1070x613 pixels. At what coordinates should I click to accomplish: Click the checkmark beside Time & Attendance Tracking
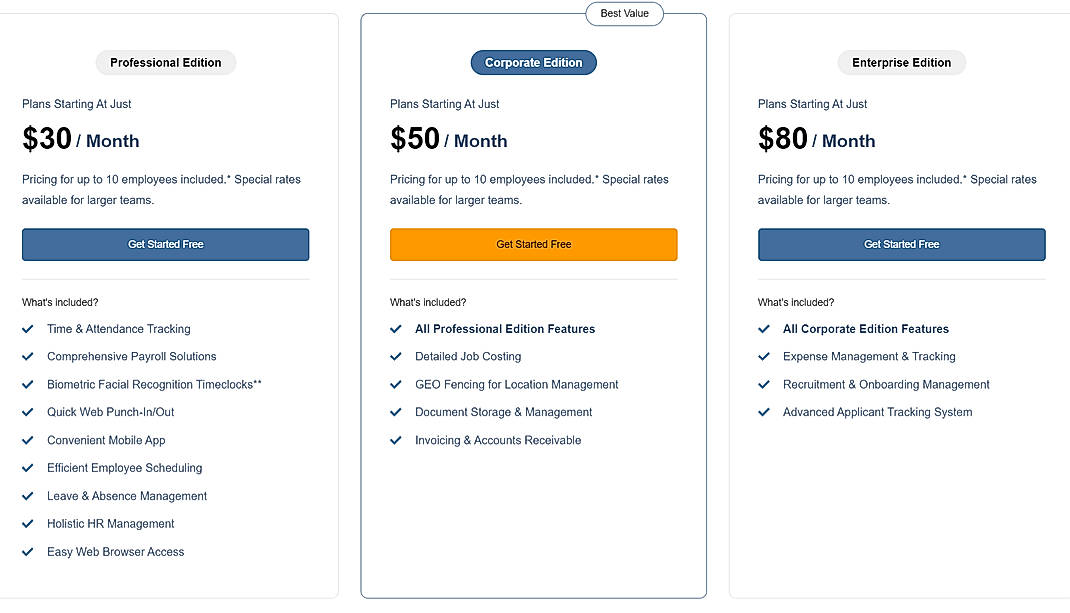[28, 329]
